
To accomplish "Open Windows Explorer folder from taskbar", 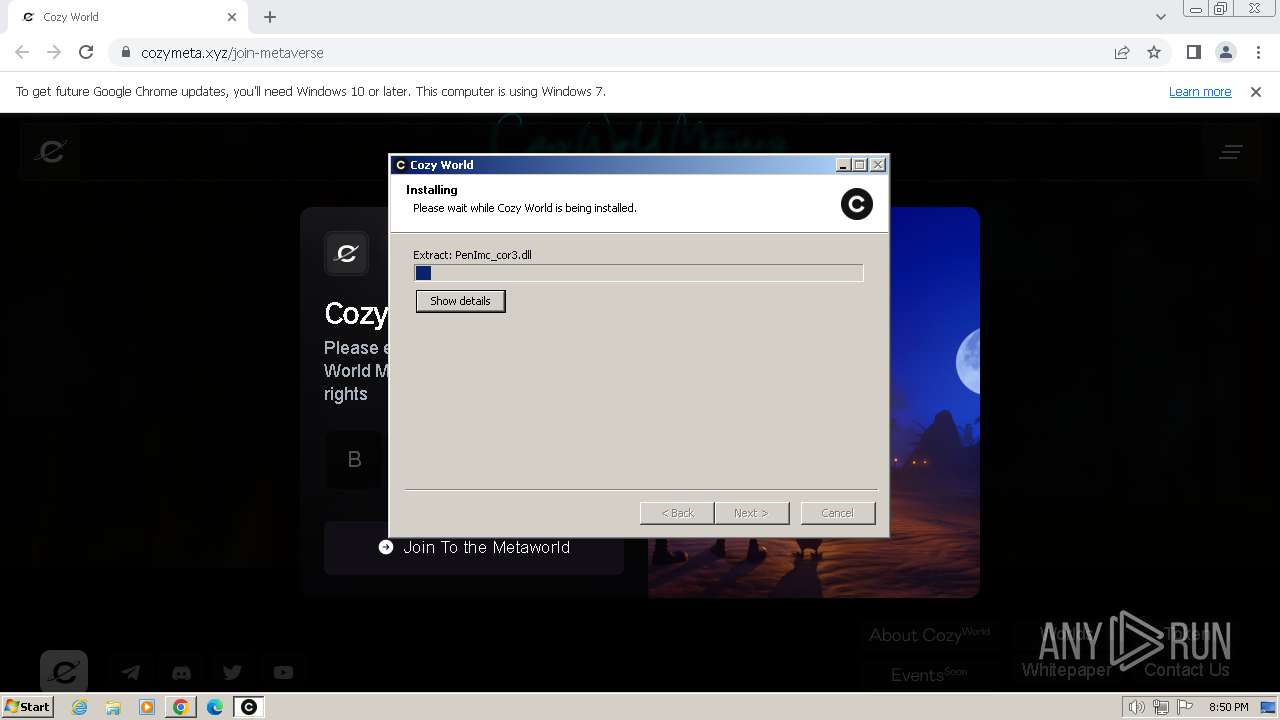I will pos(113,707).
